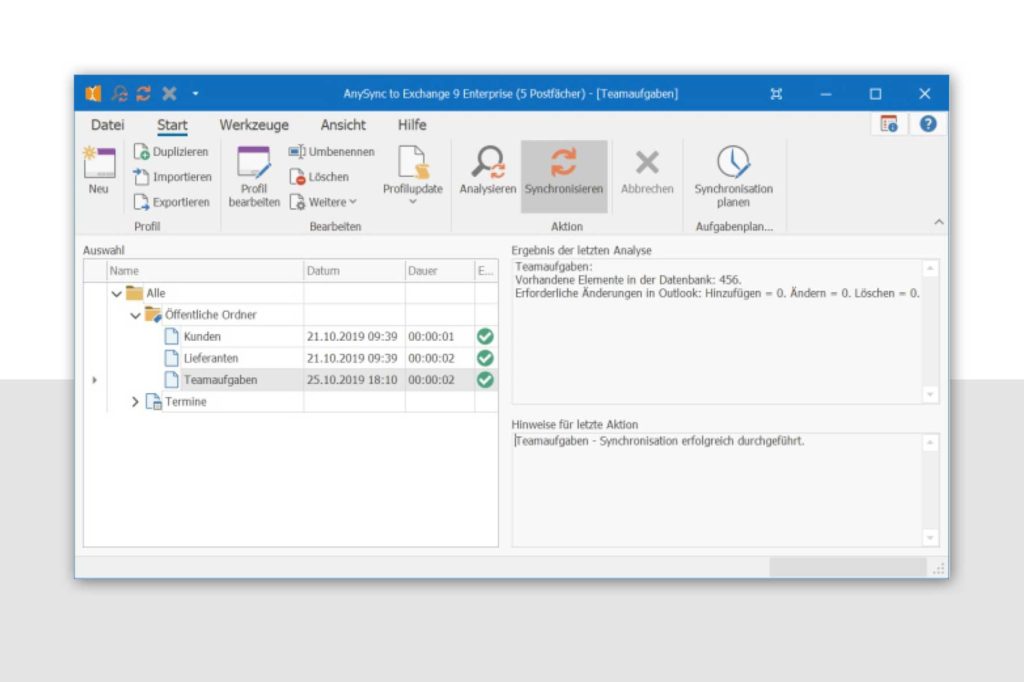Collapse the Alle tree node
Image resolution: width=1024 pixels, height=682 pixels.
(116, 294)
